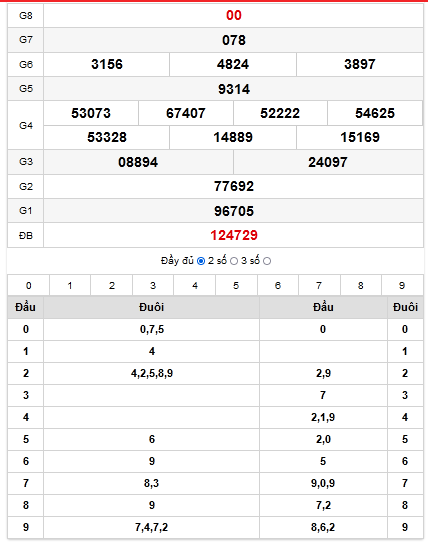Pick digit 9 in filter row

[x=402, y=286]
